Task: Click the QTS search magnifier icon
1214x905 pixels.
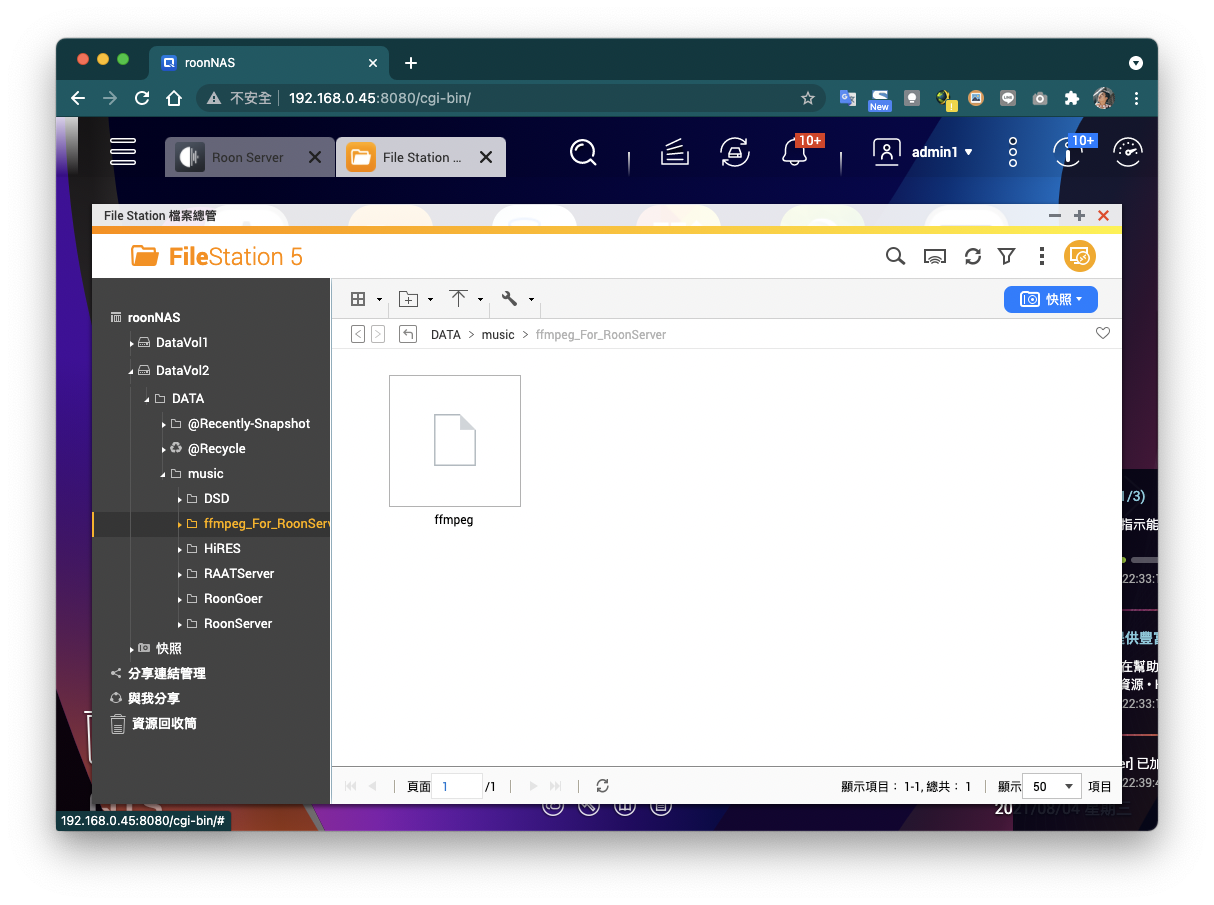Action: [x=583, y=153]
